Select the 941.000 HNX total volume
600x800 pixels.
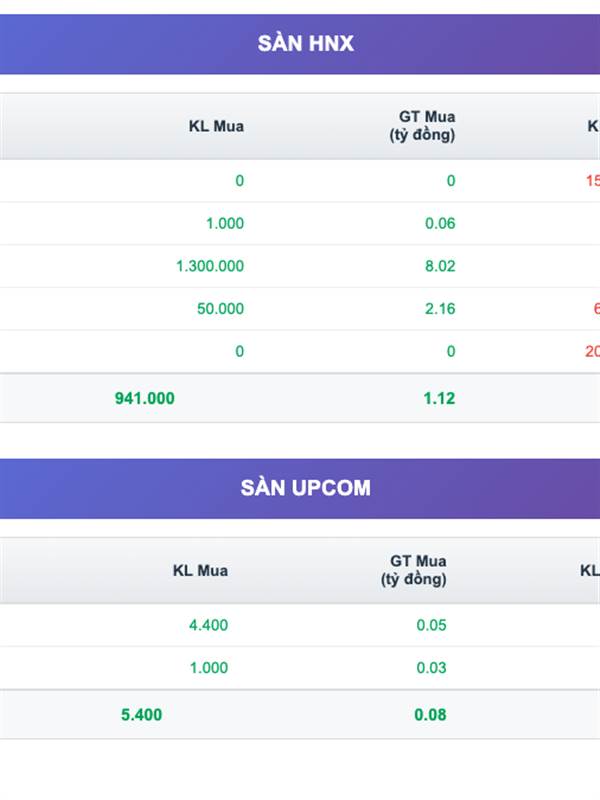click(145, 398)
